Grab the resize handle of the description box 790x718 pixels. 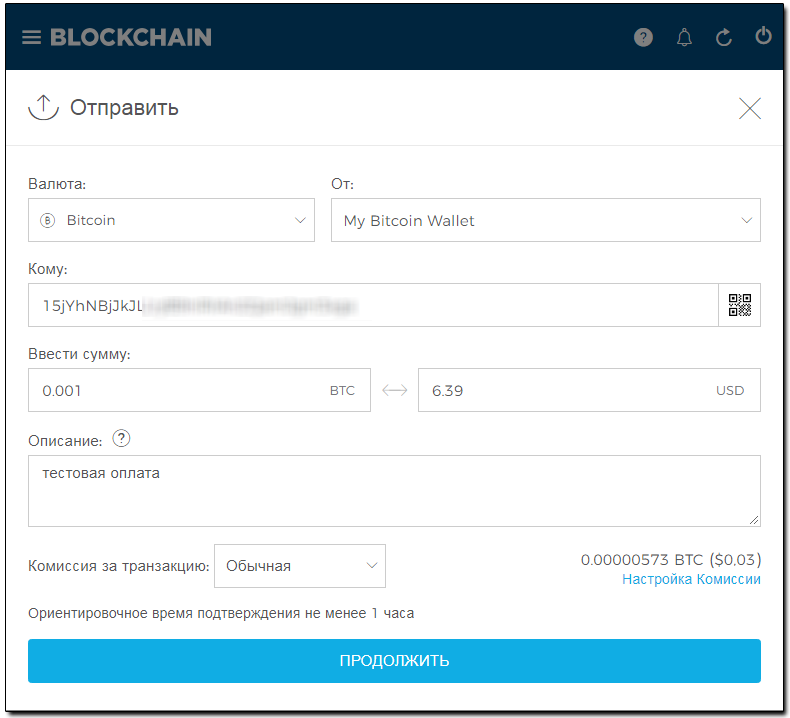[754, 520]
